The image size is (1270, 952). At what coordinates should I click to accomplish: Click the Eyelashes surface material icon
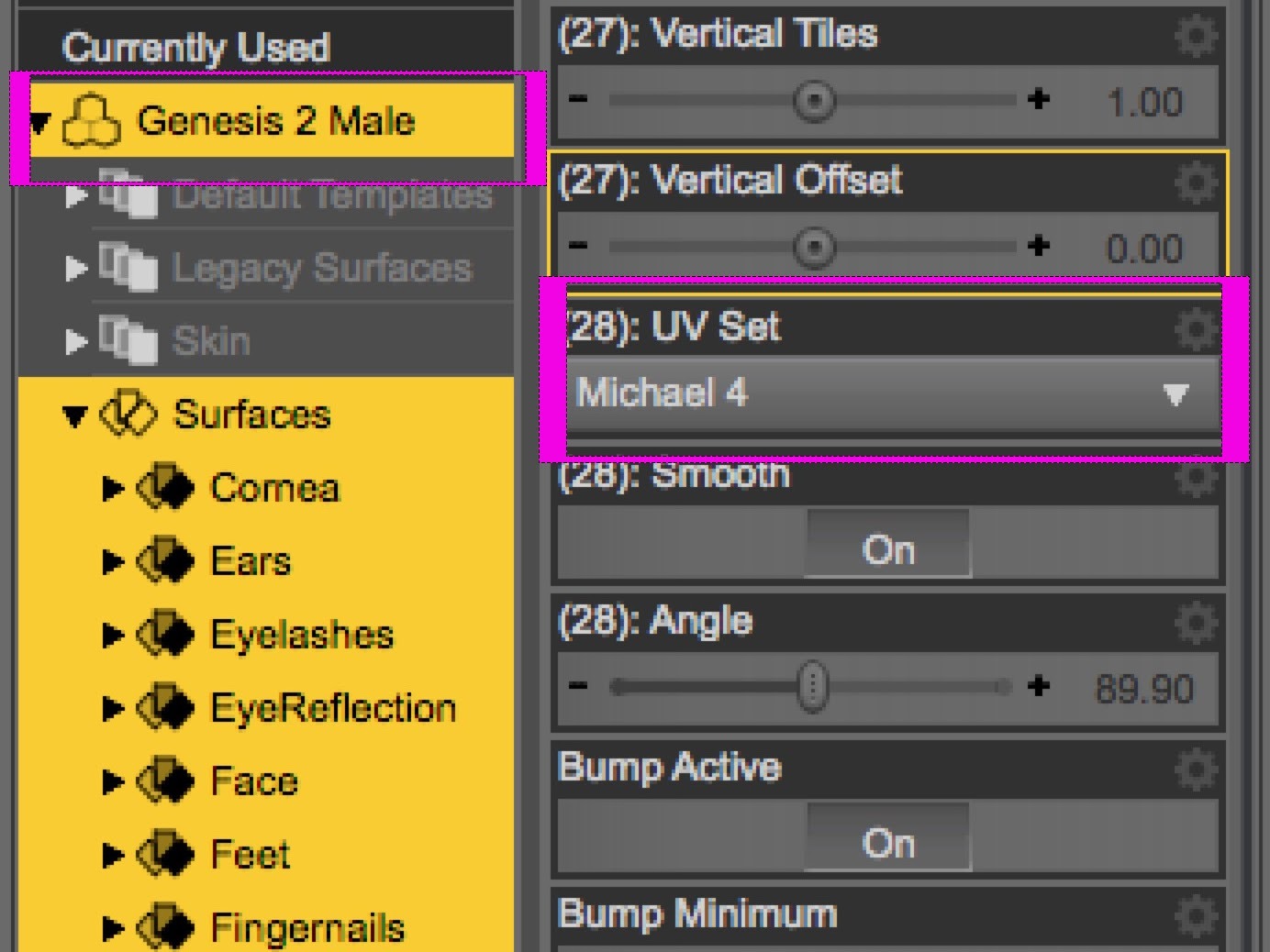[x=165, y=635]
